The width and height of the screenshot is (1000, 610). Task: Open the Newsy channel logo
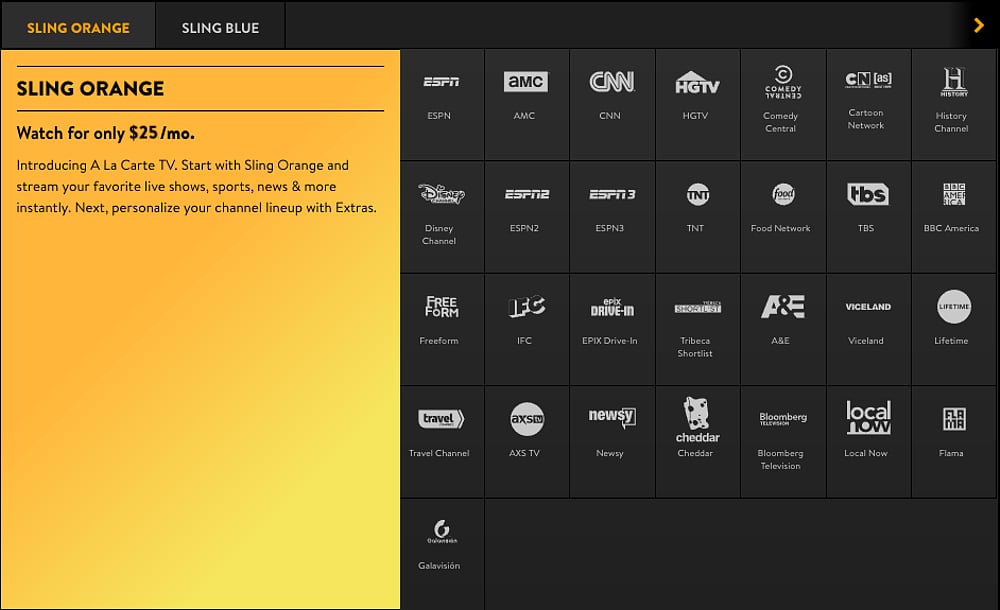tap(612, 417)
